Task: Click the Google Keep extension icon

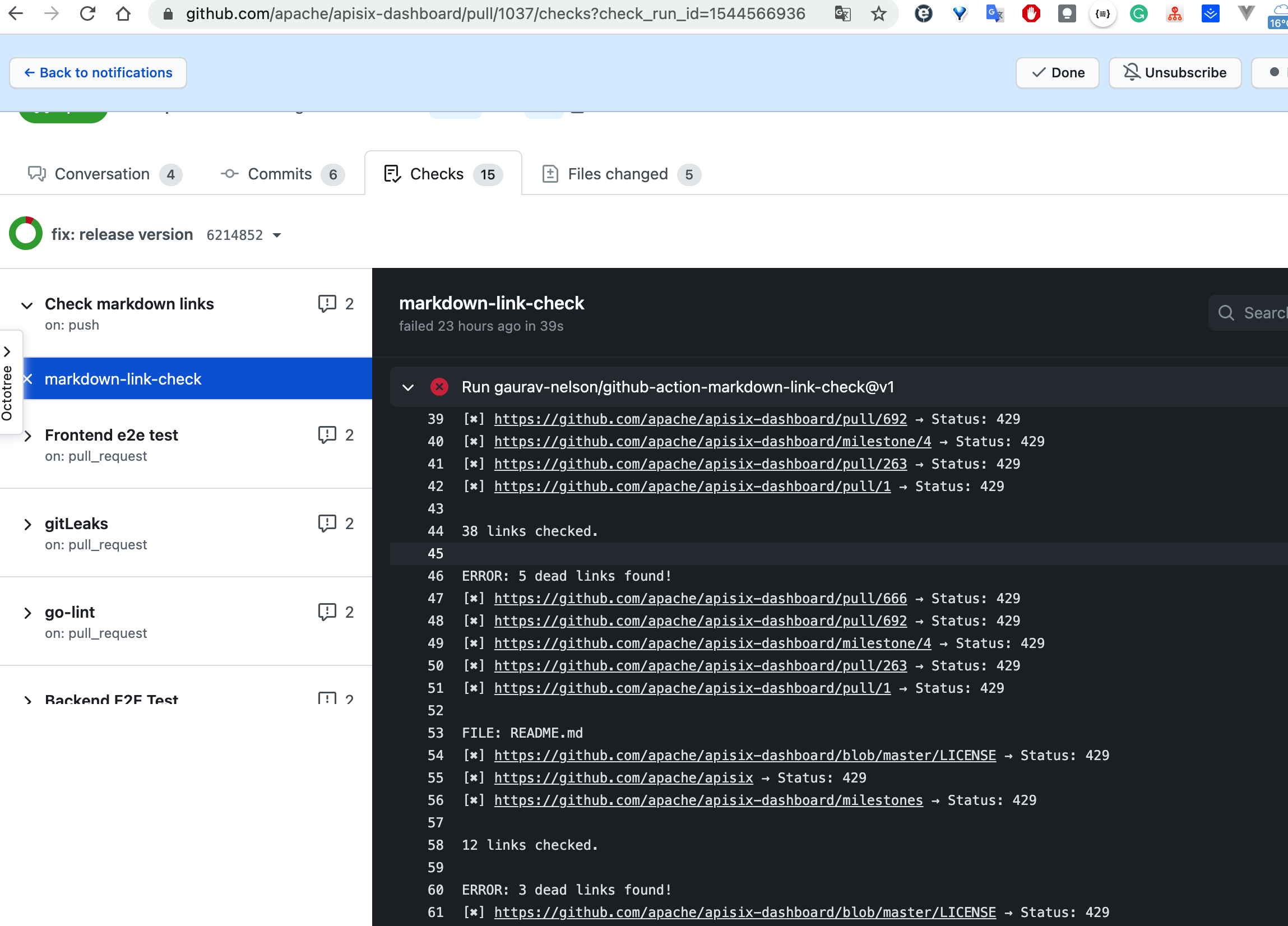Action: pyautogui.click(x=1067, y=13)
